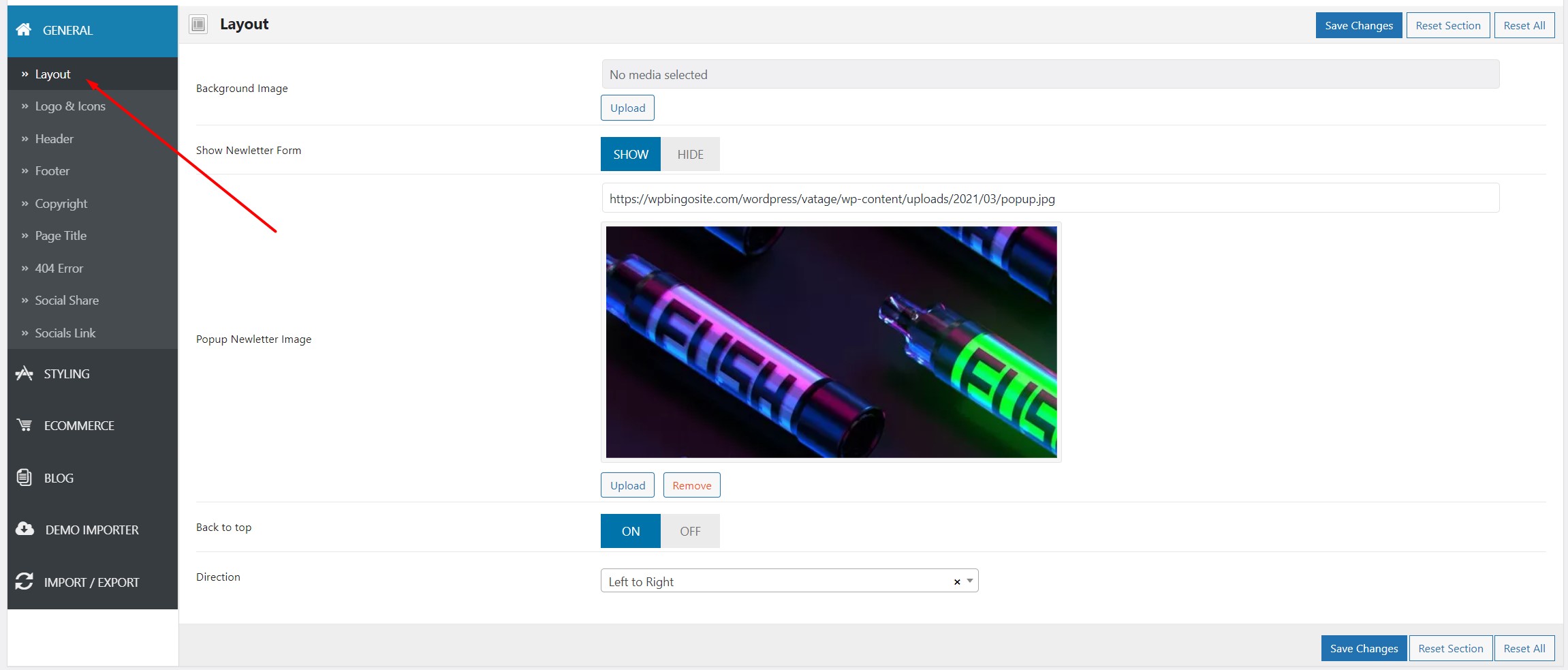Viewport: 1568px width, 670px height.
Task: Click the Show Newletter Form label
Action: [x=249, y=151]
